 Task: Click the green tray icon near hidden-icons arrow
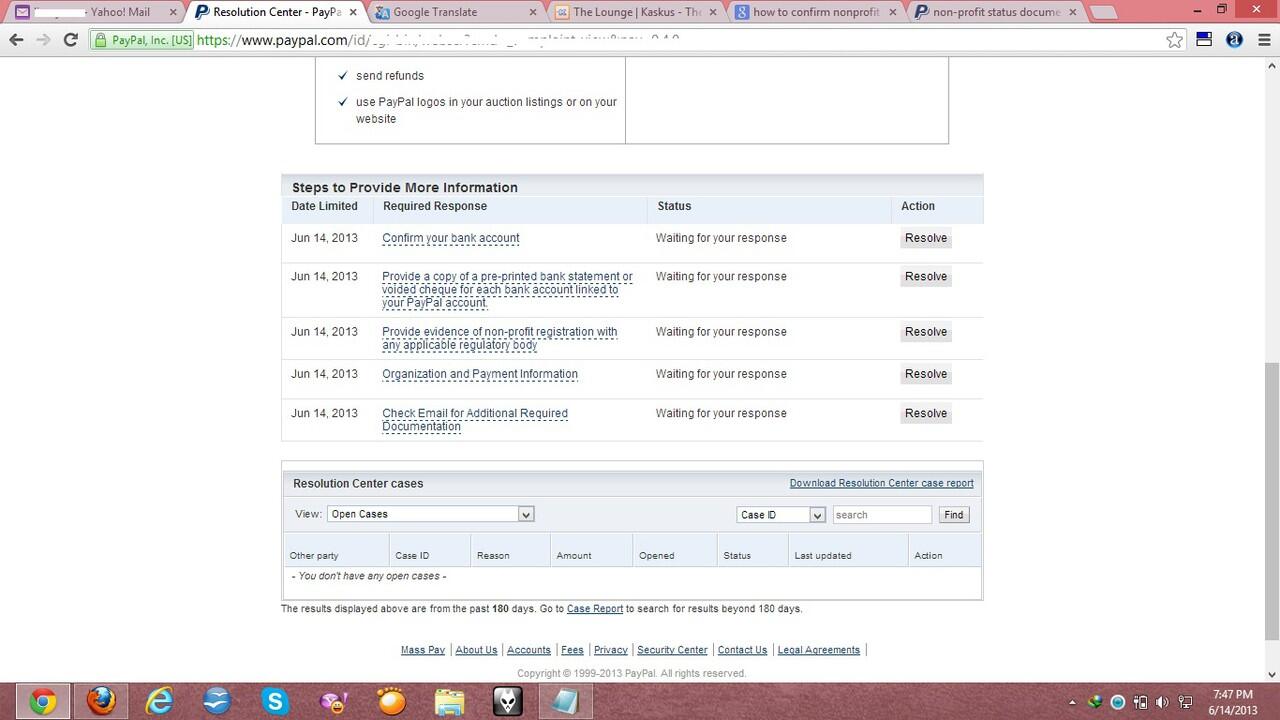(1095, 702)
